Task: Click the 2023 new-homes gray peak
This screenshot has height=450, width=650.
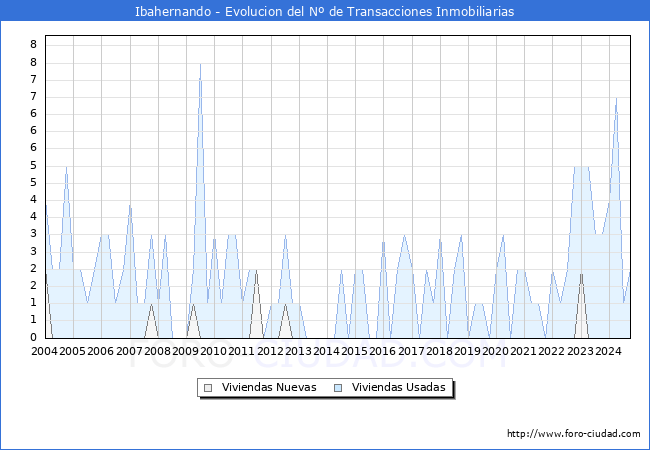Action: [x=582, y=274]
